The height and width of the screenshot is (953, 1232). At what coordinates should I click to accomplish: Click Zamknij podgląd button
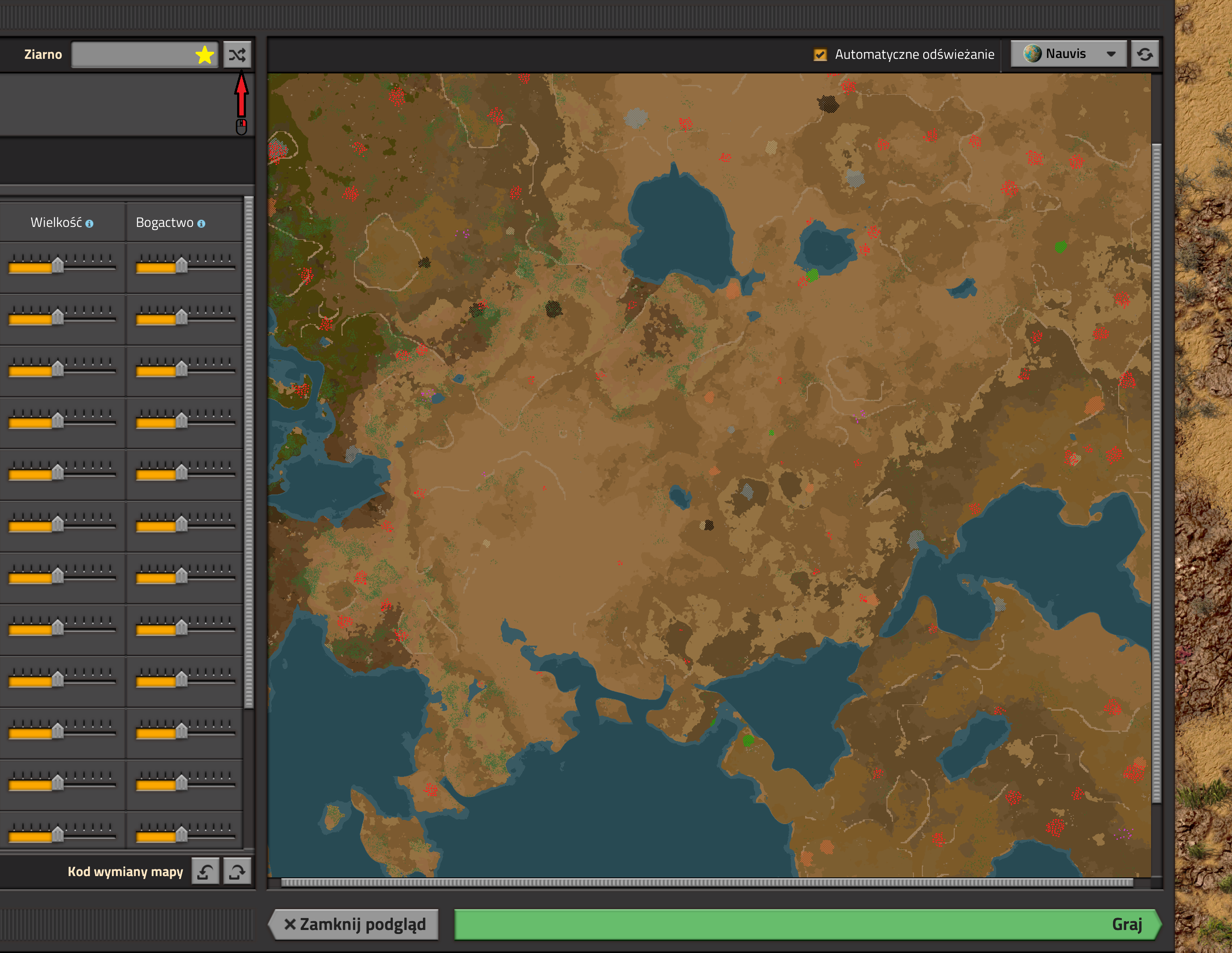(x=354, y=924)
